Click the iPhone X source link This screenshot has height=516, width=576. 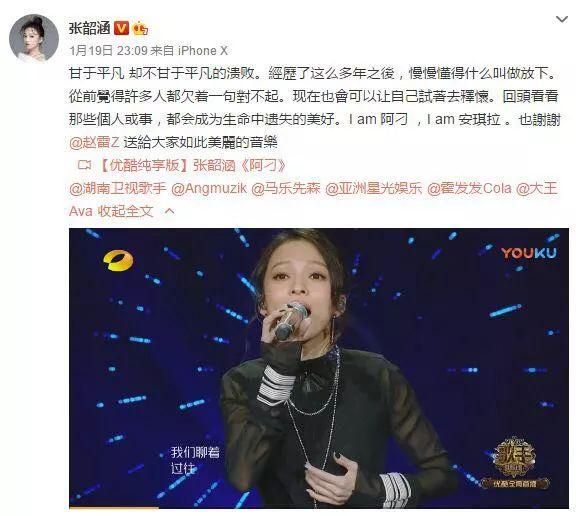click(203, 51)
